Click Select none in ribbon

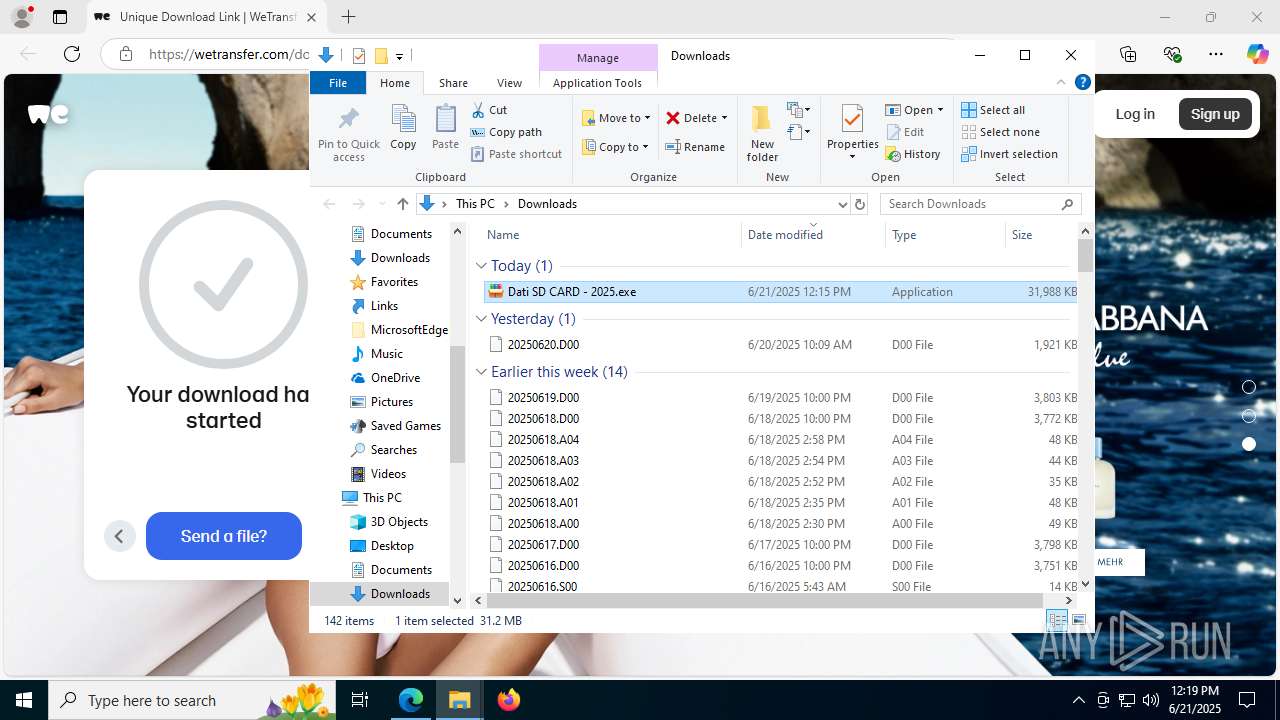click(1000, 132)
